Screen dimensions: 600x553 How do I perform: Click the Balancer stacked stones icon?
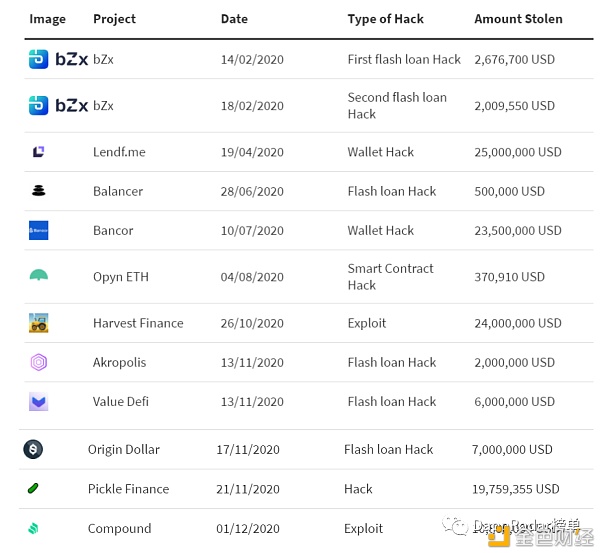click(39, 191)
